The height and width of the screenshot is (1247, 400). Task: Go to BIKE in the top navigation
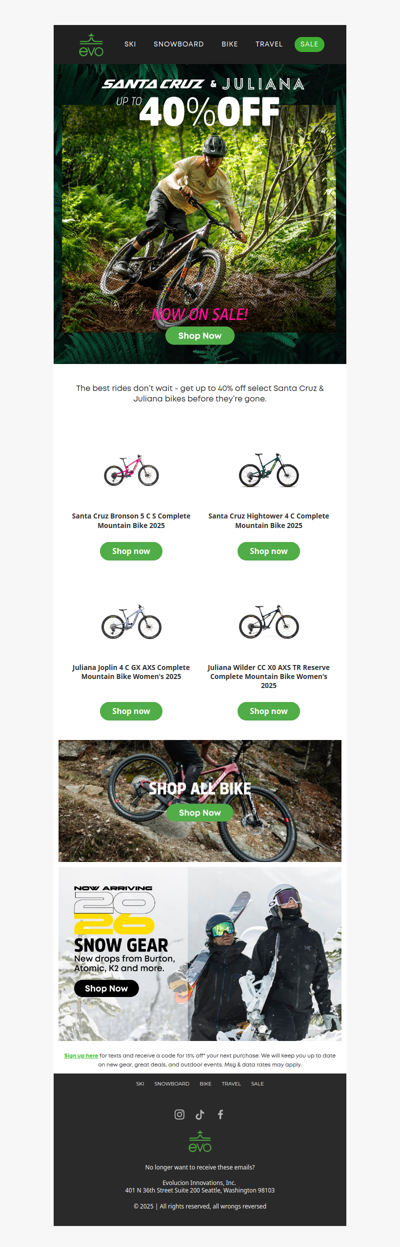230,44
